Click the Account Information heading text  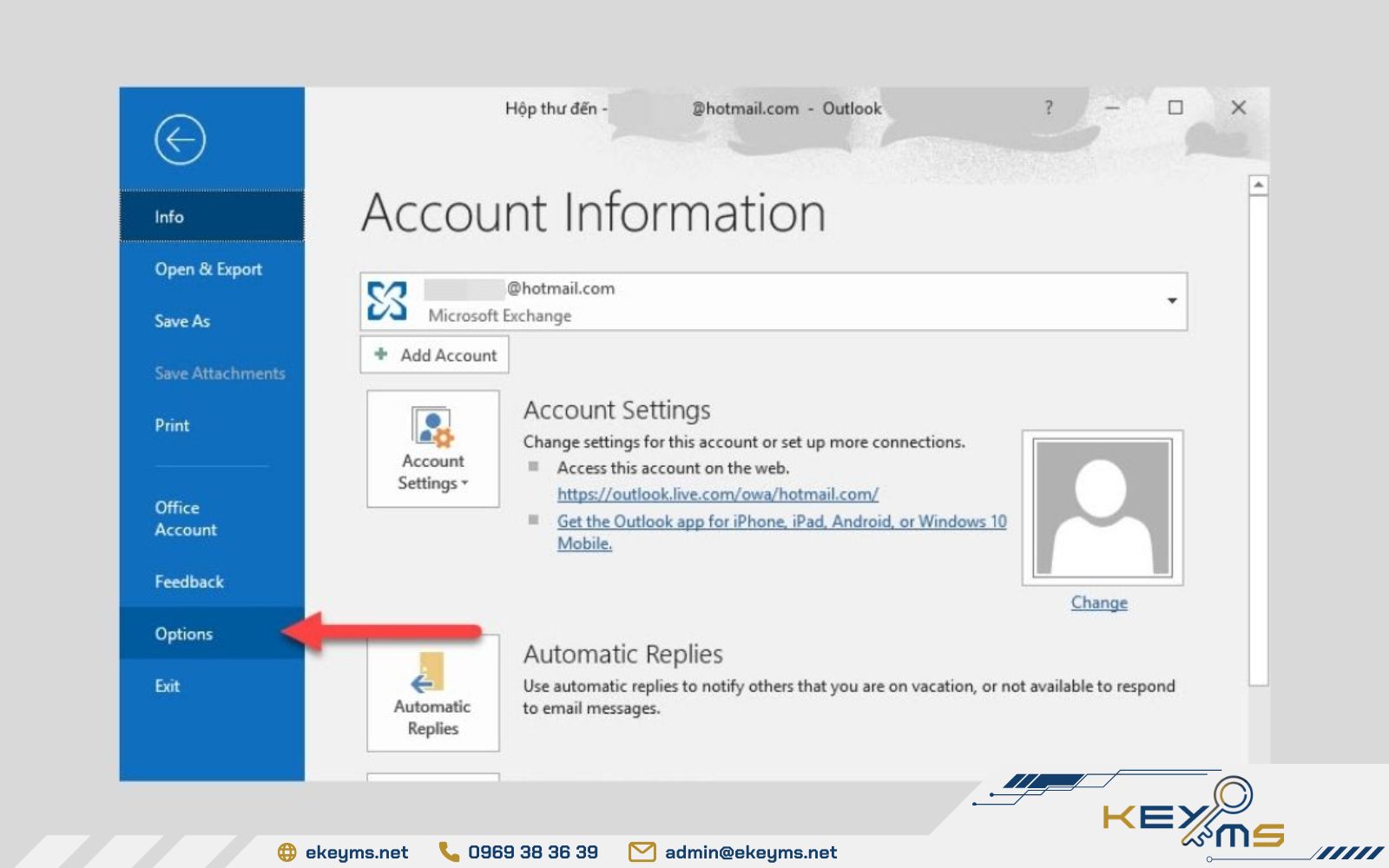coord(594,213)
